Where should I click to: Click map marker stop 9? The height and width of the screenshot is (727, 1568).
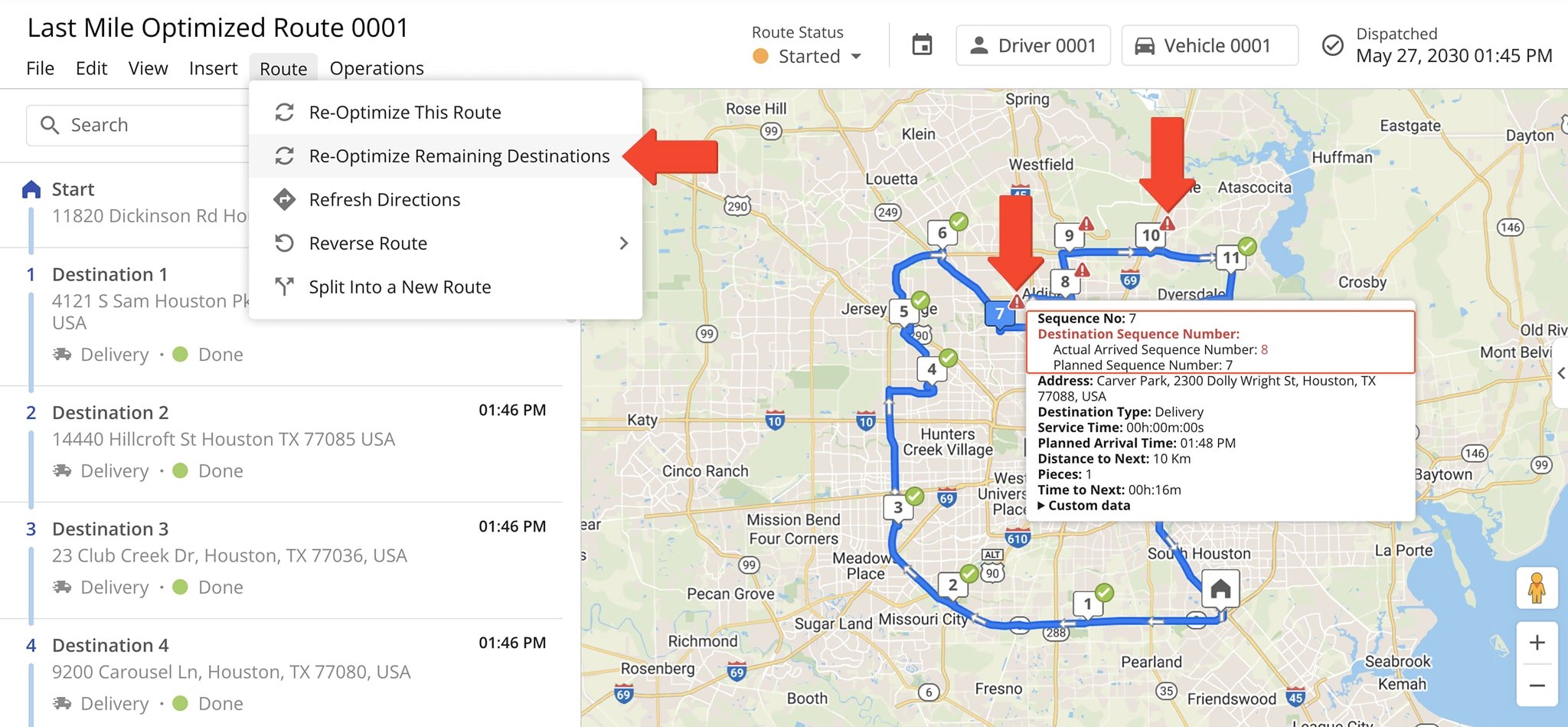1070,236
